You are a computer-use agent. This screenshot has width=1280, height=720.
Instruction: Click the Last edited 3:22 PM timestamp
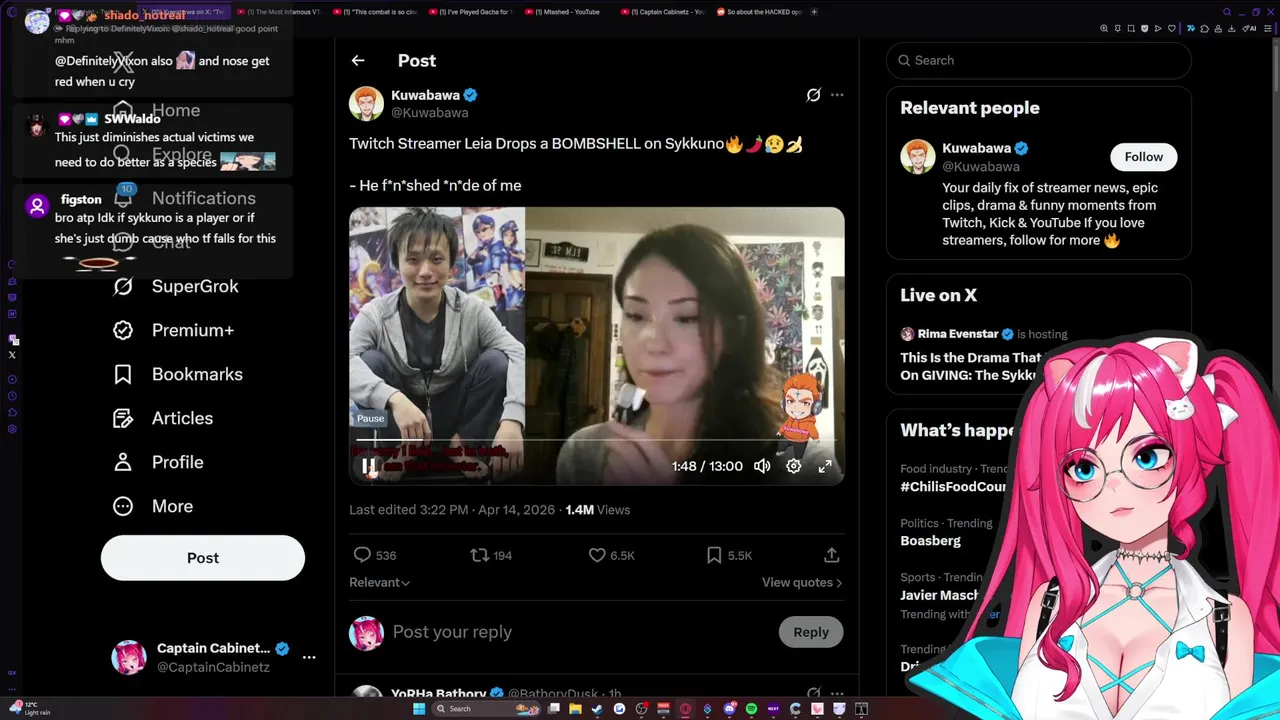(x=452, y=510)
